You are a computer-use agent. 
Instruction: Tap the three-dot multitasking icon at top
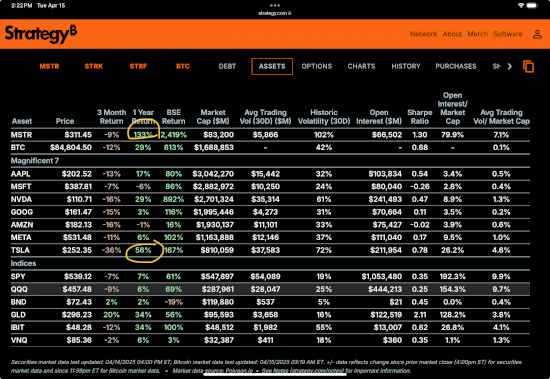click(275, 5)
